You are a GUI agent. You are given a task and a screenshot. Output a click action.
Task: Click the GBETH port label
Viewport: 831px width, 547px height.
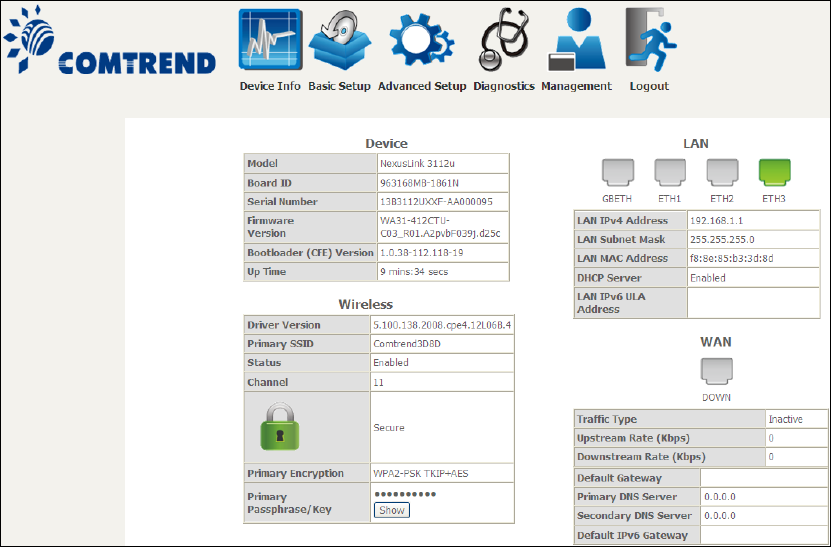tap(617, 199)
